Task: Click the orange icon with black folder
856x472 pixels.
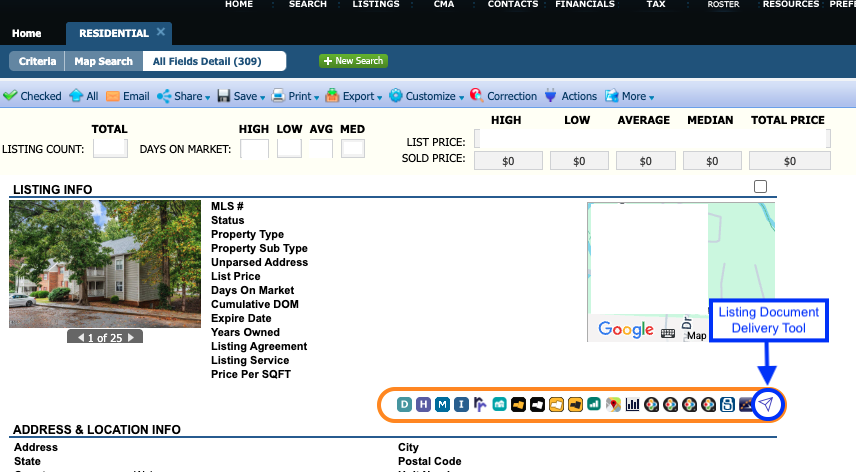Action: coord(575,404)
